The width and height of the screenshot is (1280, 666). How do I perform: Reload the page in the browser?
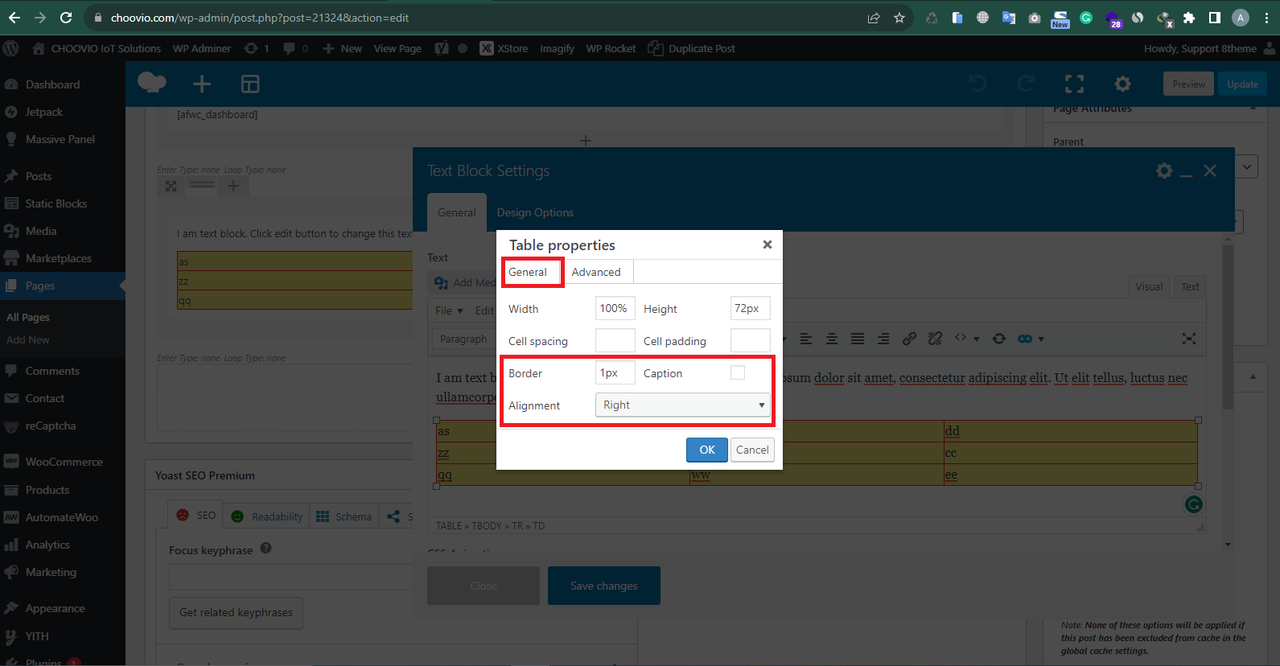pyautogui.click(x=66, y=18)
